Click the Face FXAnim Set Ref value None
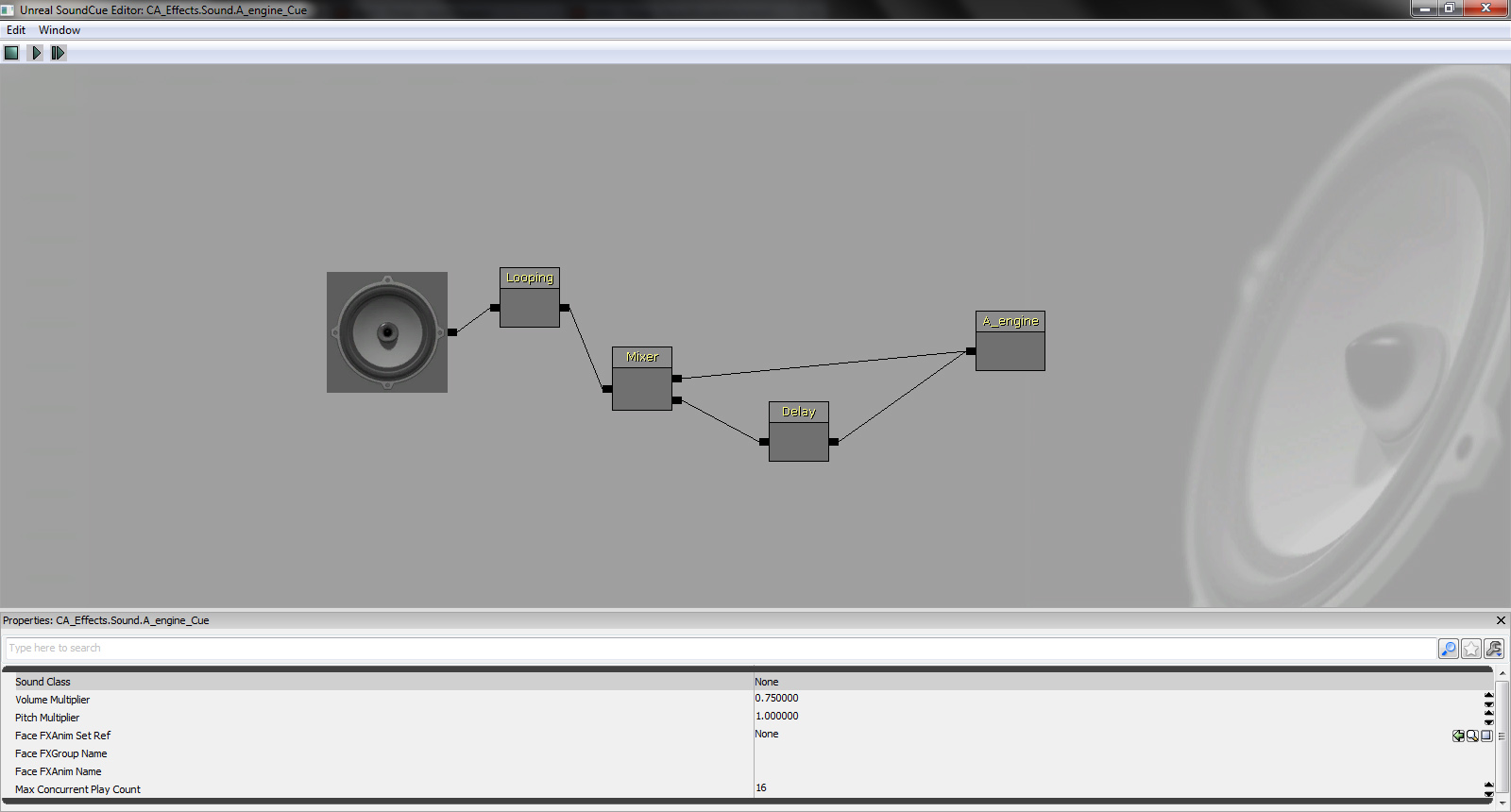 [767, 735]
